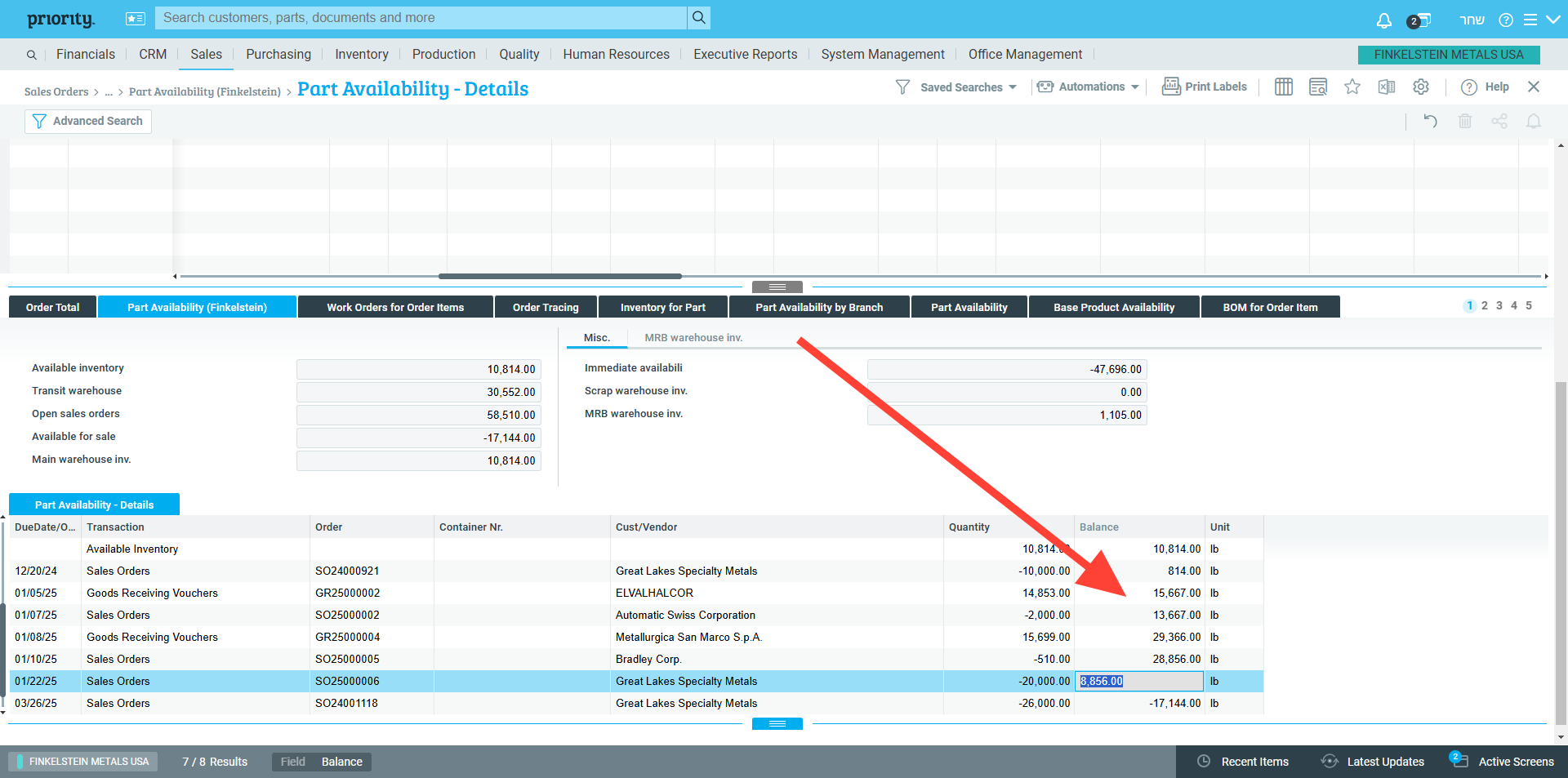Screen dimensions: 1568x778
Task: Switch to Work Orders for Order Items tab
Action: pos(395,307)
